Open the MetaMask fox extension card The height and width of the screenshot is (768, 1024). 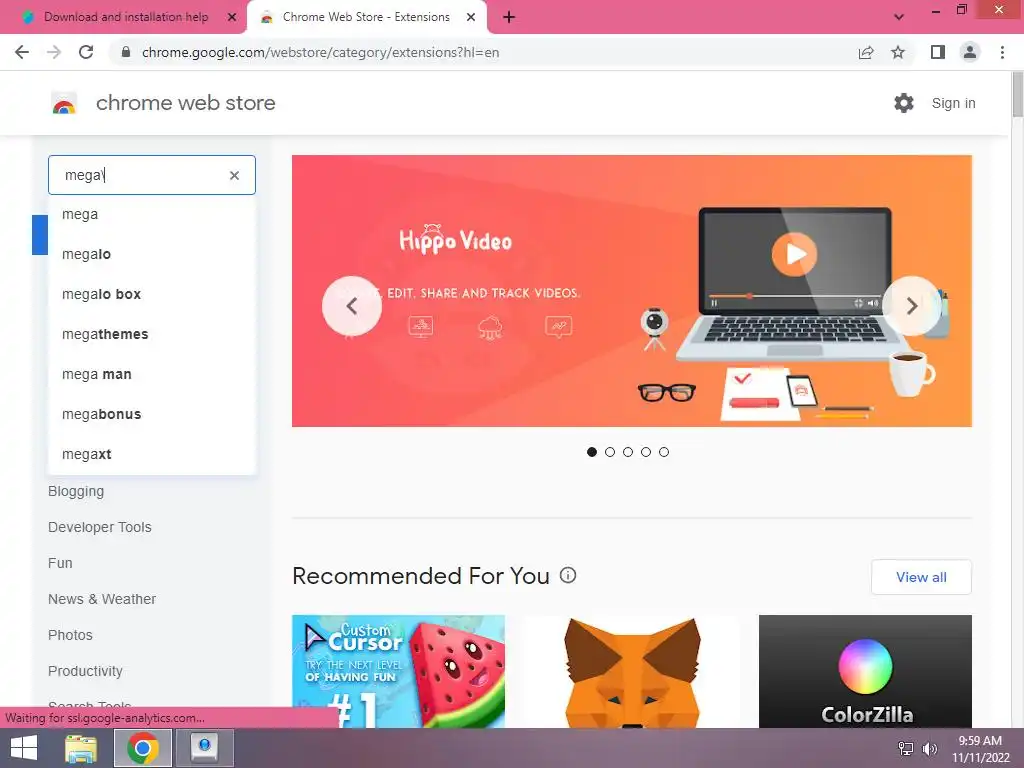point(632,671)
